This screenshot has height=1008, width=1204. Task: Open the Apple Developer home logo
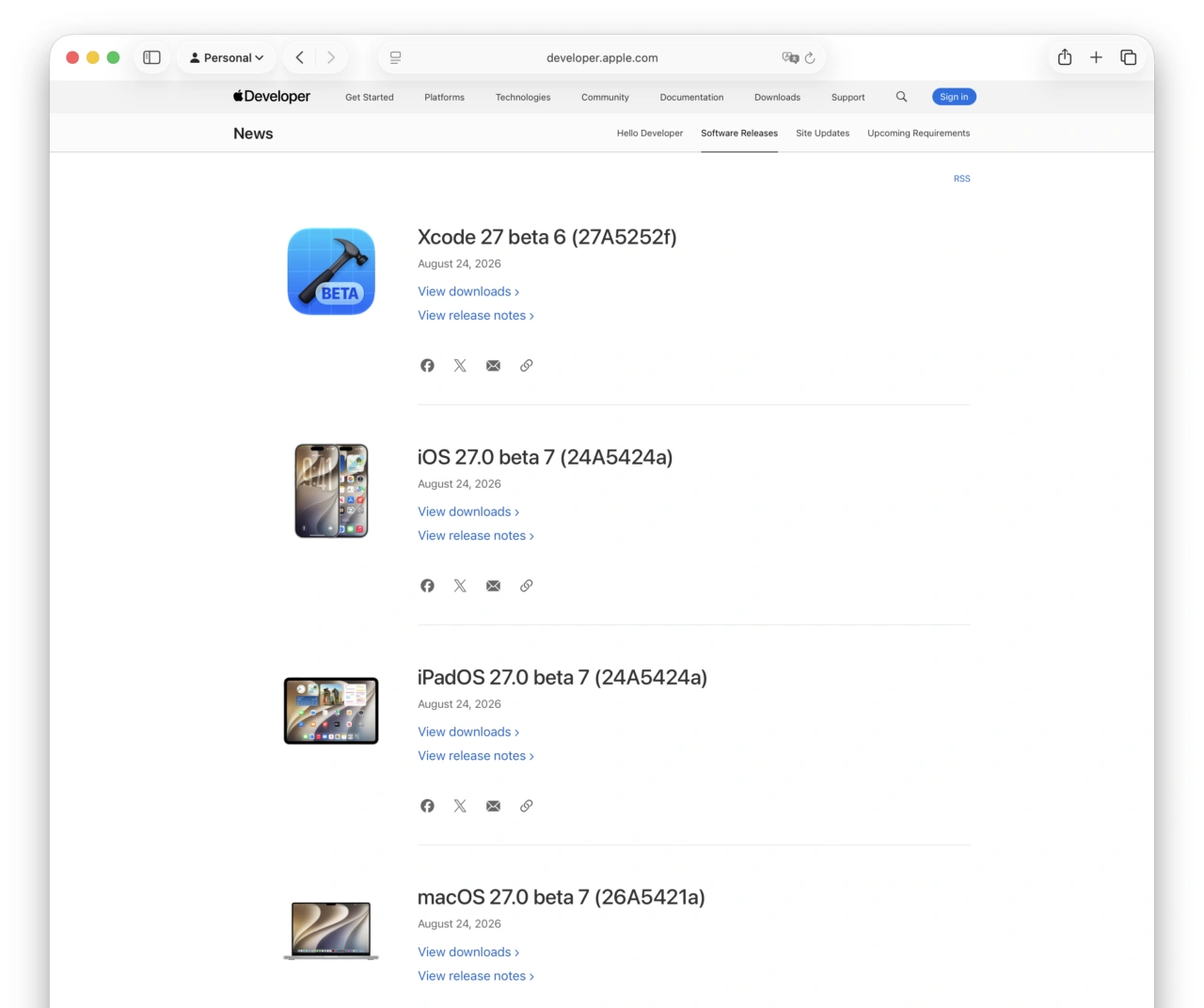(272, 96)
